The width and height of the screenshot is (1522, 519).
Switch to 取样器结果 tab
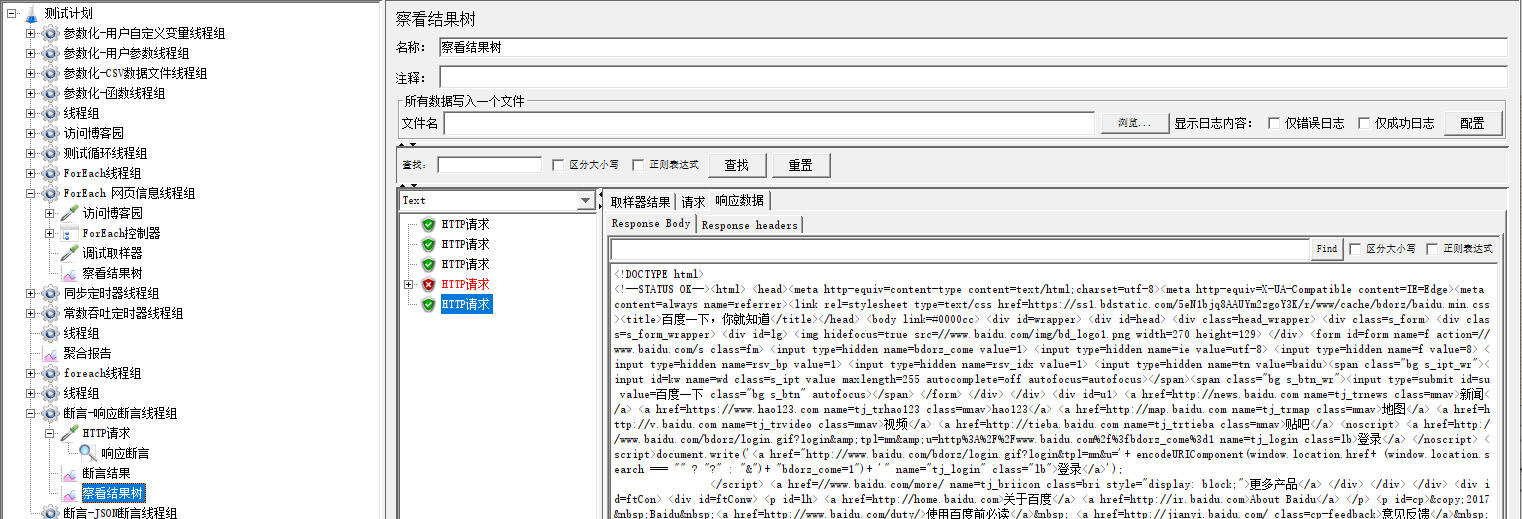641,201
